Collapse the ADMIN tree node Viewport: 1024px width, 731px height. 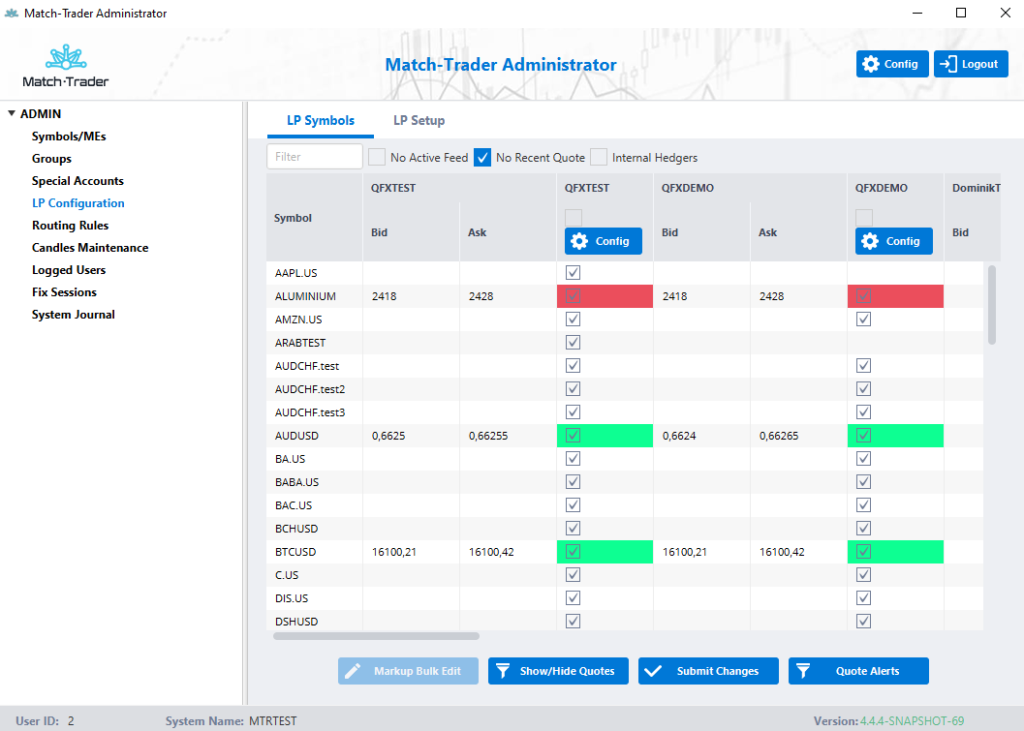[11, 114]
